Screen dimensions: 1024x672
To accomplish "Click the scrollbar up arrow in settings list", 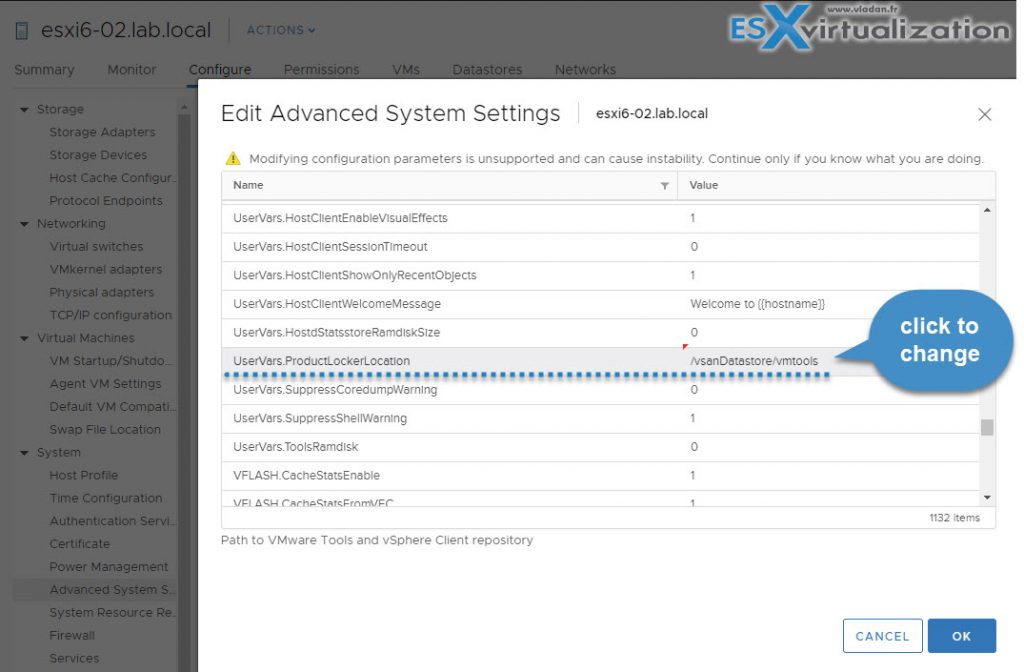I will click(x=986, y=209).
